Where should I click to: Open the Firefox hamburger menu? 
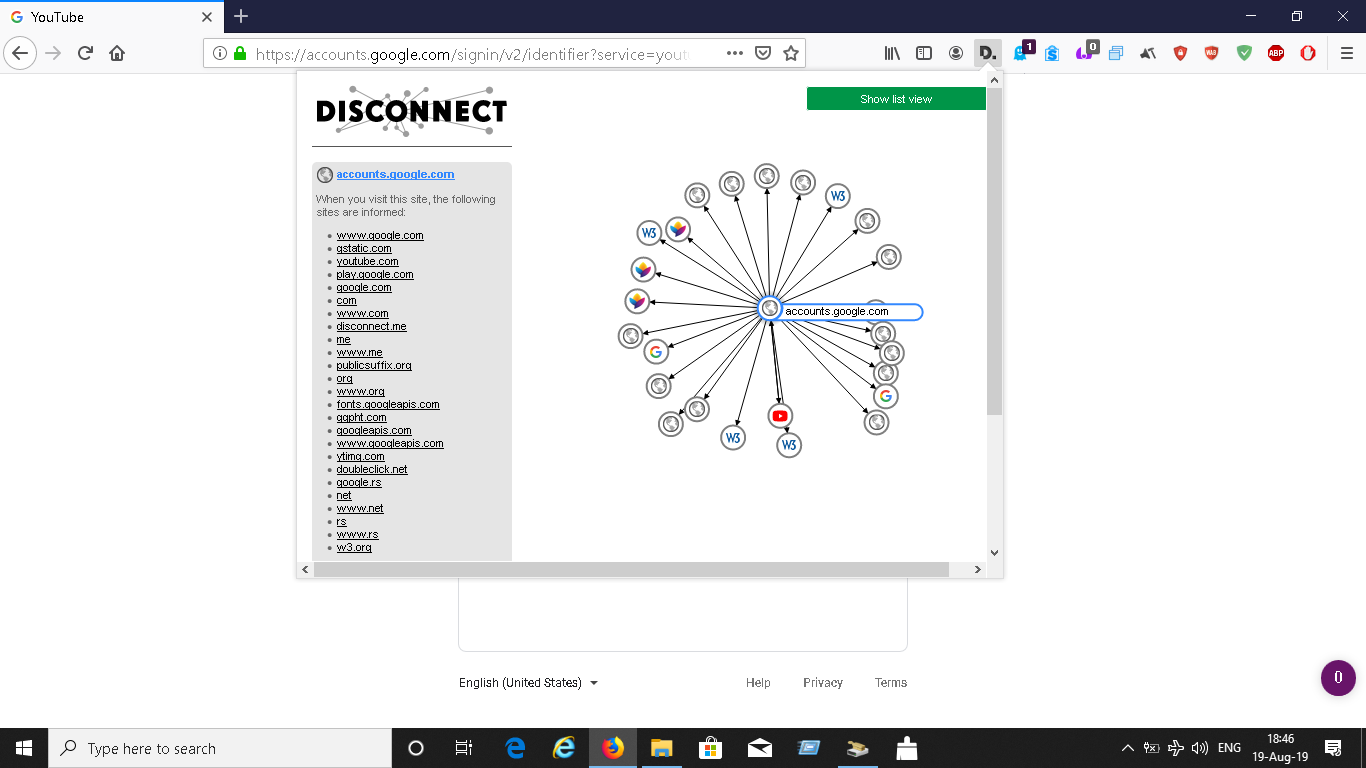tap(1347, 53)
